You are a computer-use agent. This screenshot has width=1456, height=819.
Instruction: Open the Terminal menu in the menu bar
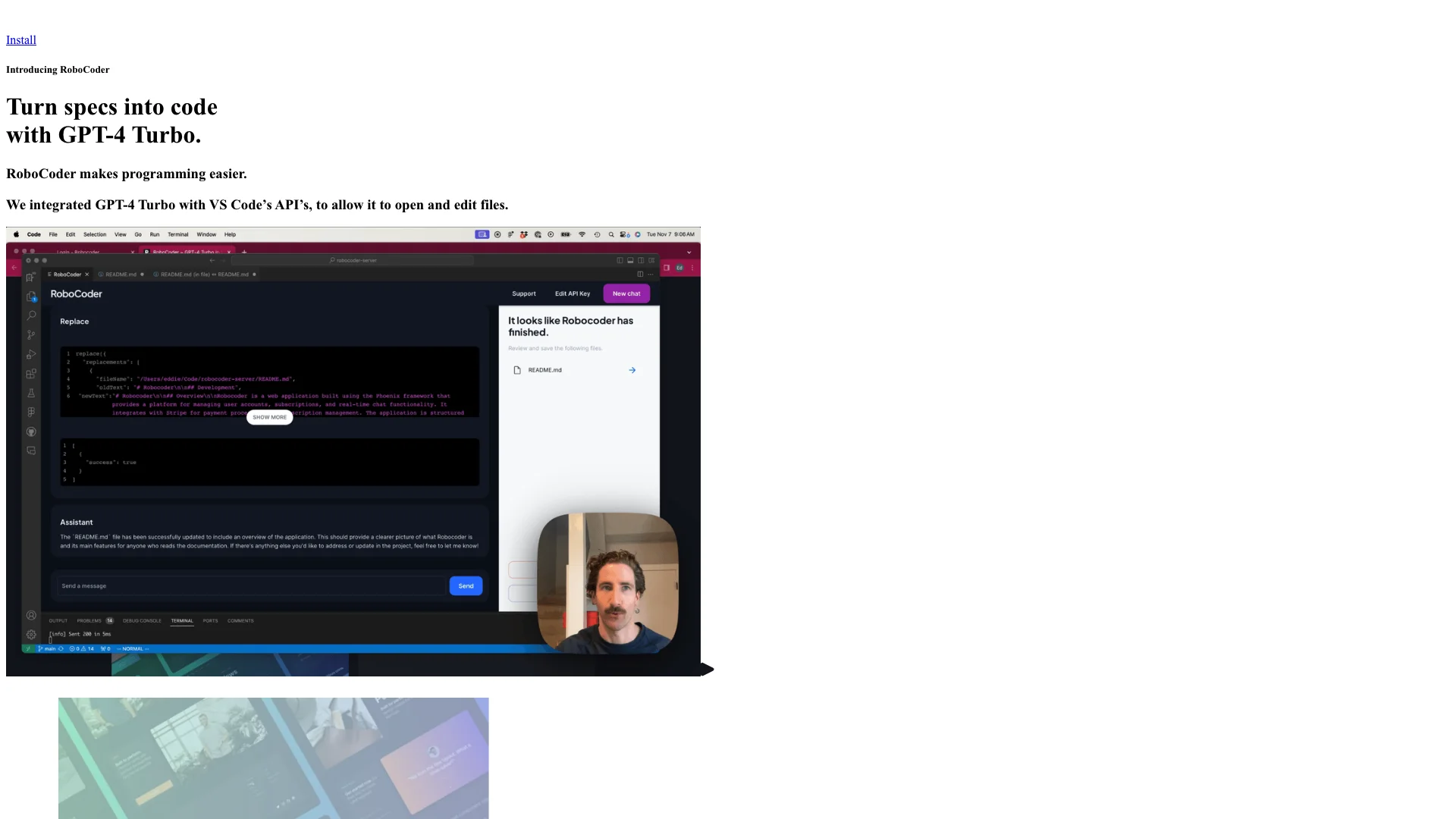pos(178,234)
